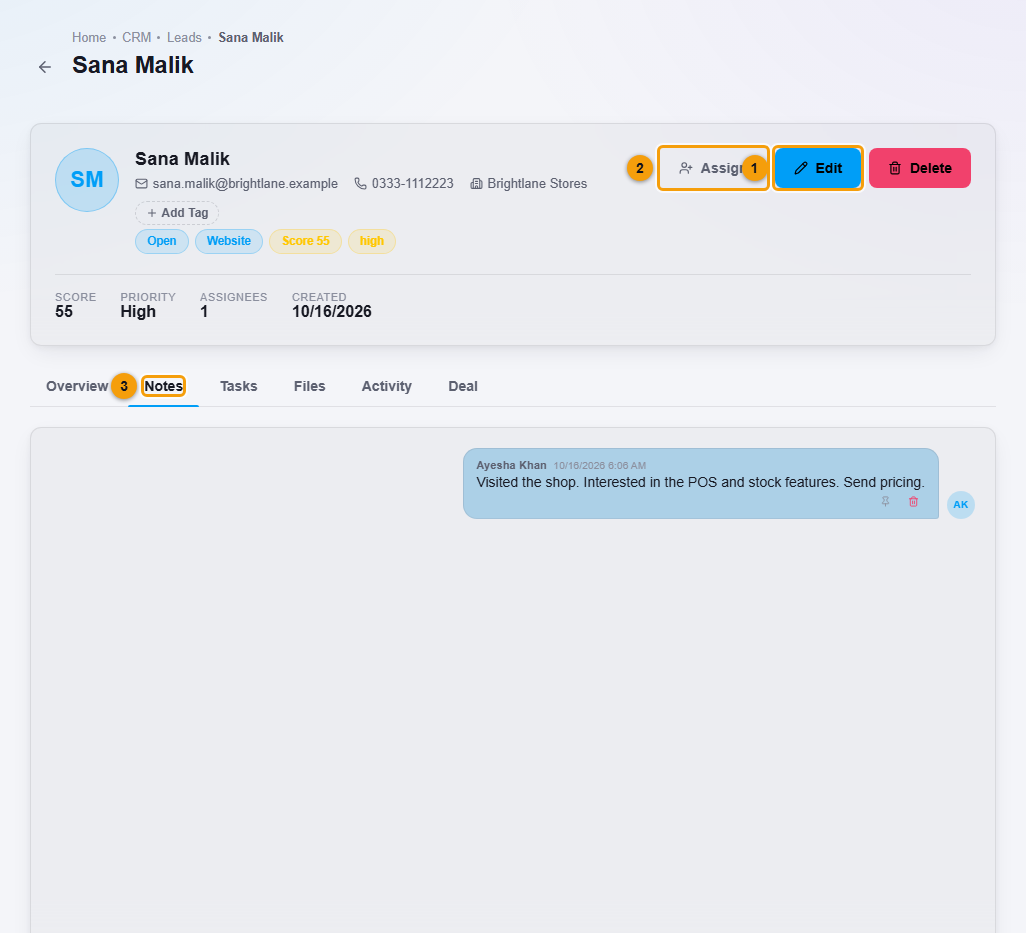This screenshot has width=1026, height=933.
Task: Click the company name Brightlane Stores
Action: click(x=537, y=184)
